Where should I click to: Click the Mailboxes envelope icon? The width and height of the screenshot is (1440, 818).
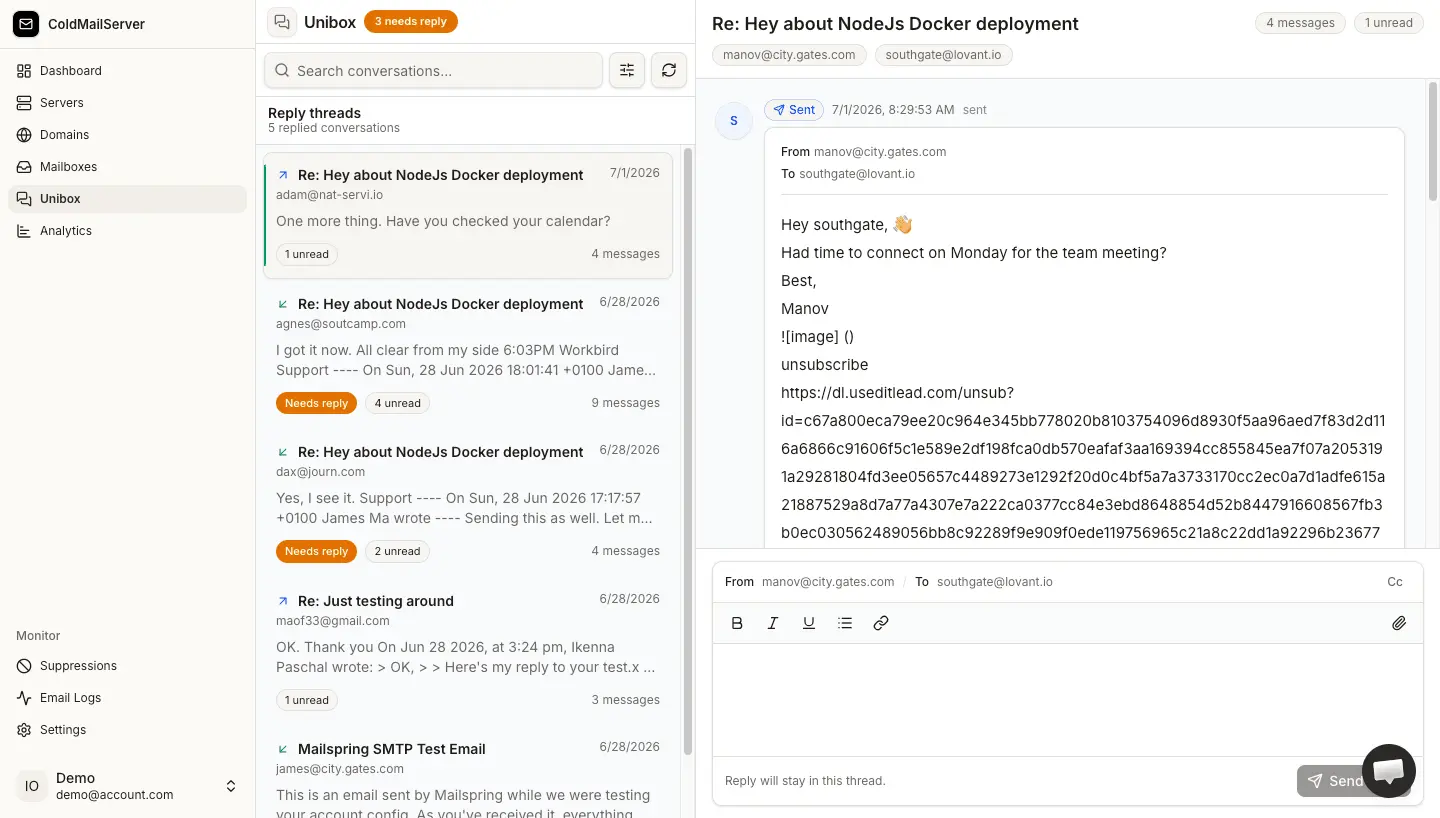point(24,167)
